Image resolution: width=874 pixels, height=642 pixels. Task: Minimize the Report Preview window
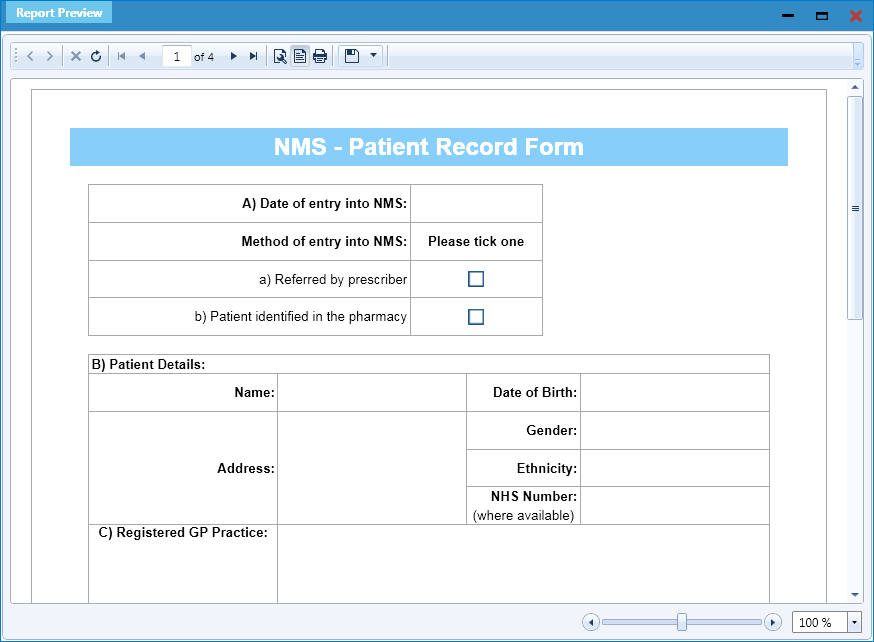[x=788, y=16]
